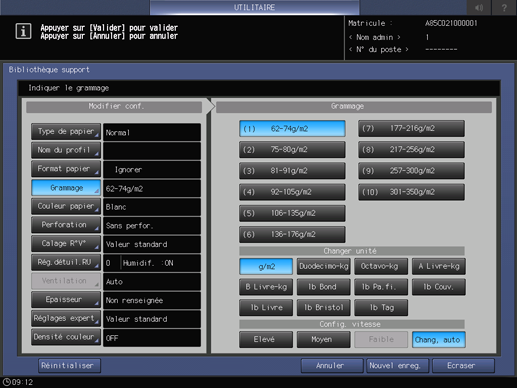Image resolution: width=517 pixels, height=388 pixels.
Task: Select weight (10) 301-350g/m2
Action: point(411,192)
